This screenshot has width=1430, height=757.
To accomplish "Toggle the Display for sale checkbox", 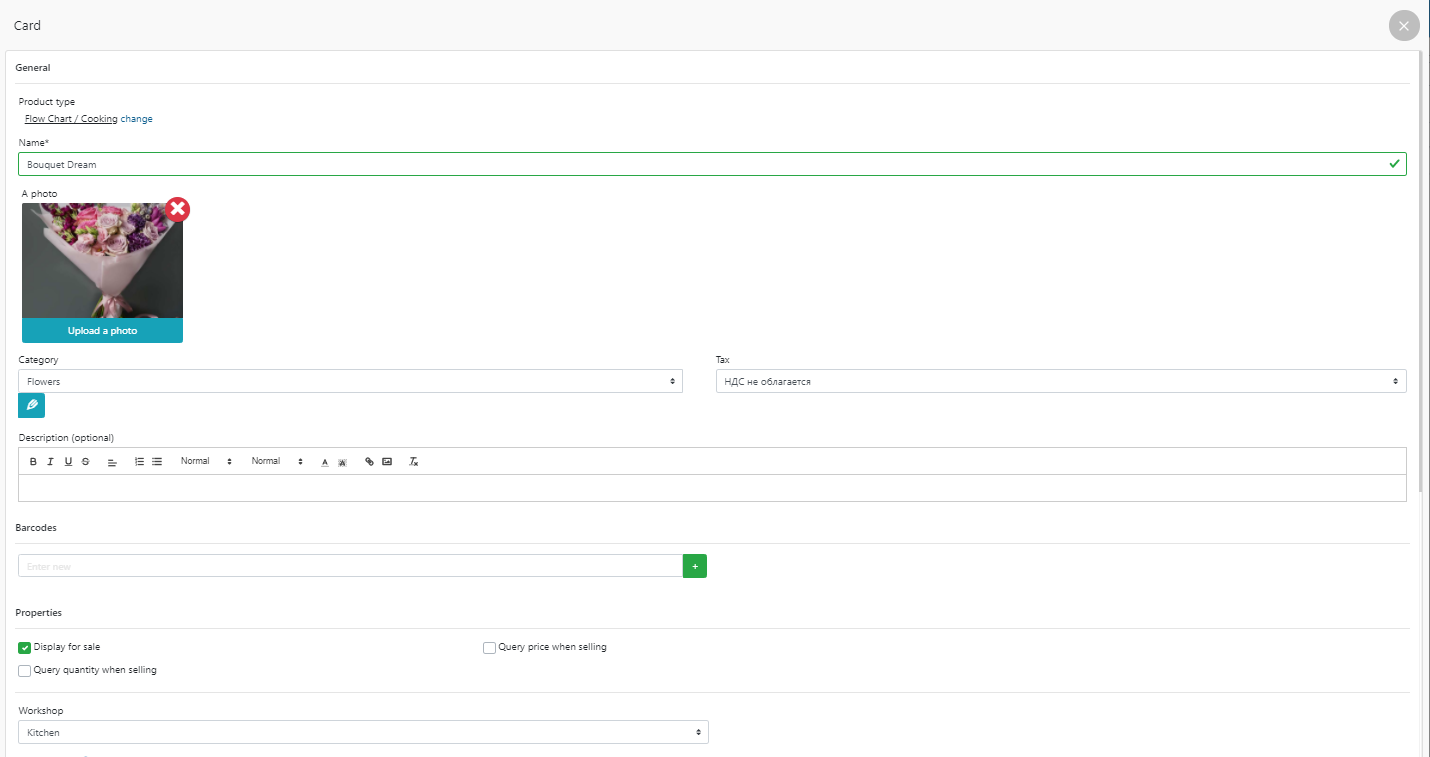I will coord(25,648).
